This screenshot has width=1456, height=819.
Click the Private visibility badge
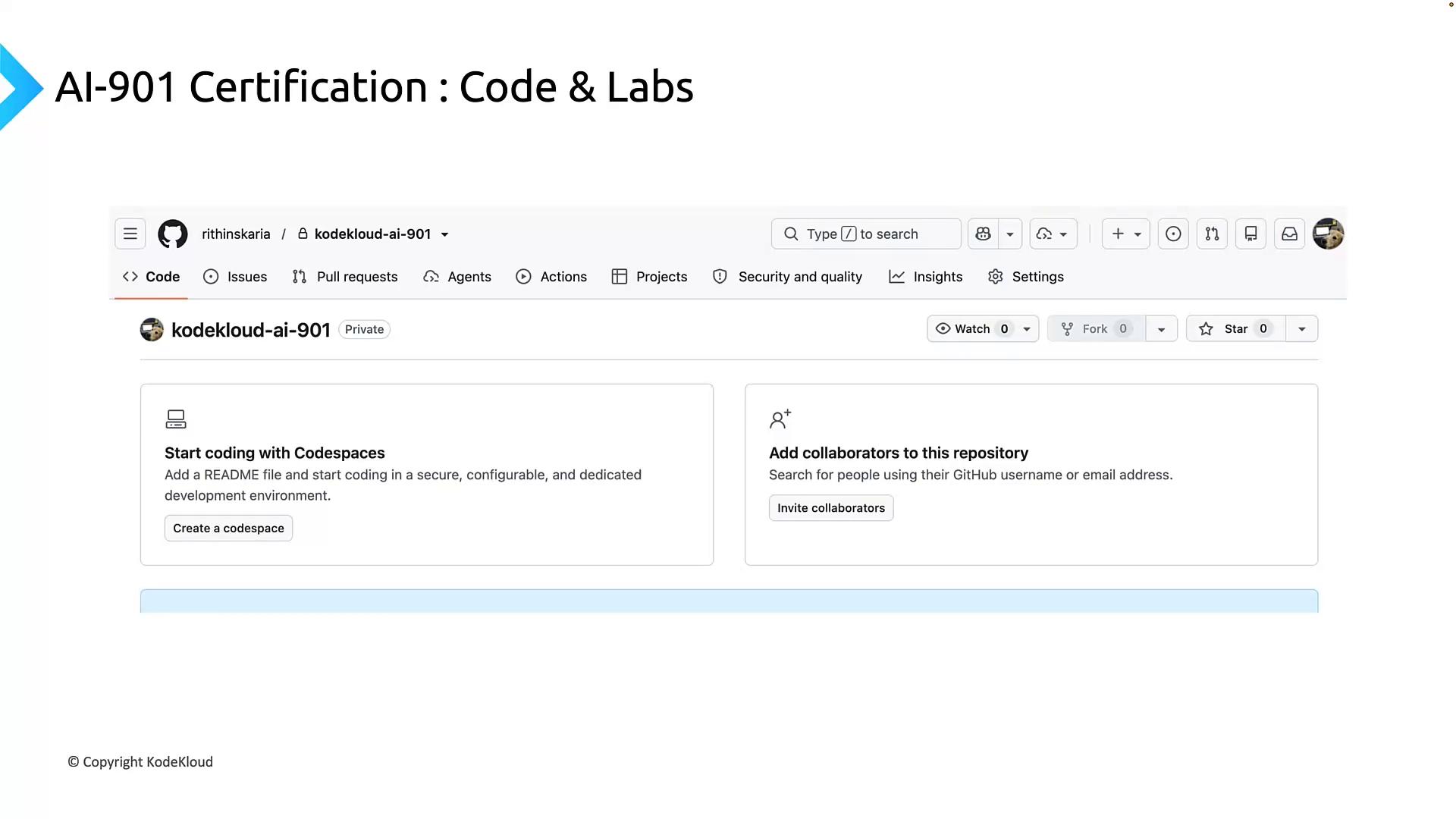pos(364,329)
